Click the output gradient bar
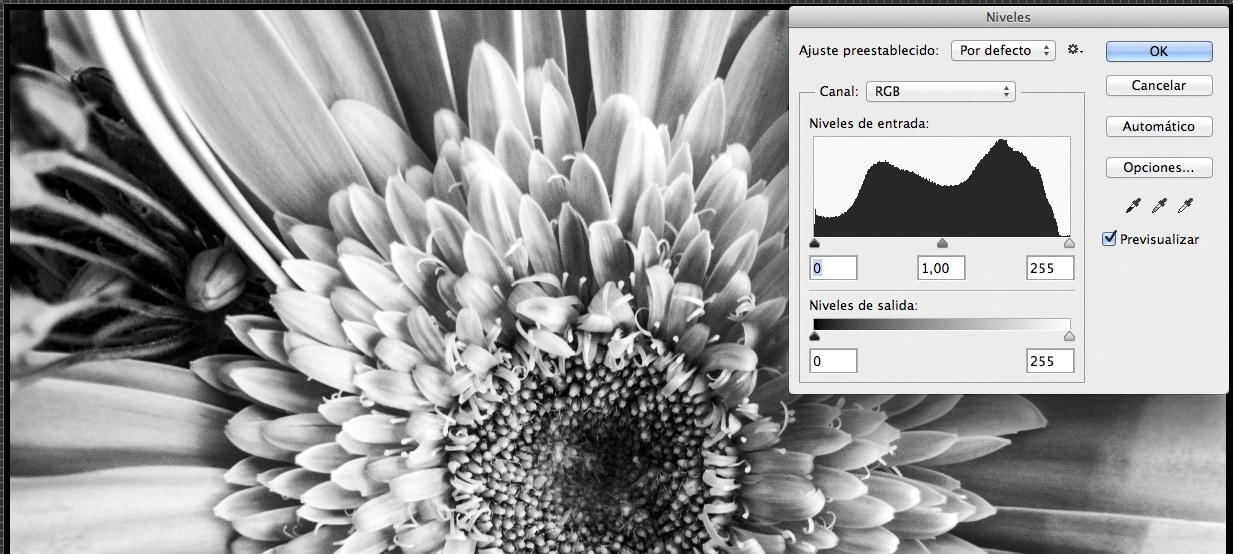The width and height of the screenshot is (1233, 554). [x=942, y=325]
